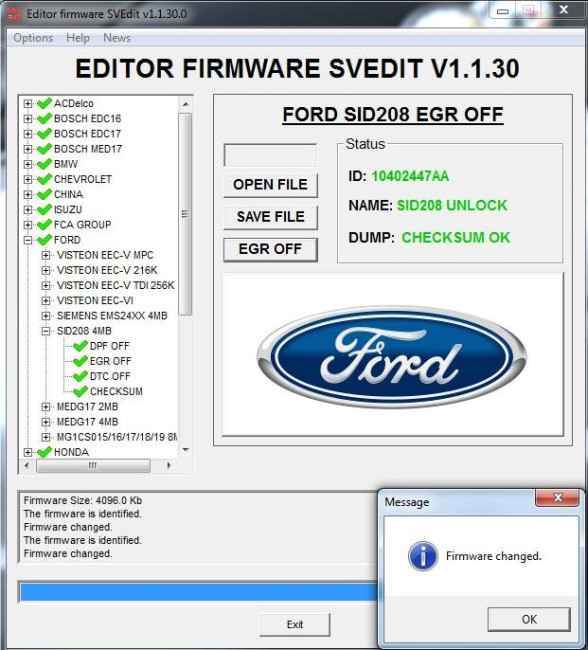The width and height of the screenshot is (588, 650).
Task: Click the SID208 UNLOCK name value
Action: click(452, 205)
